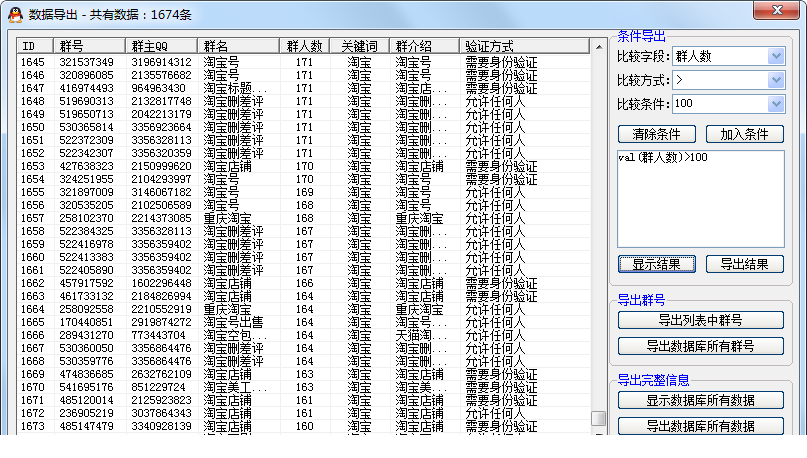
Task: Close the 数据导出 window
Action: tap(777, 10)
